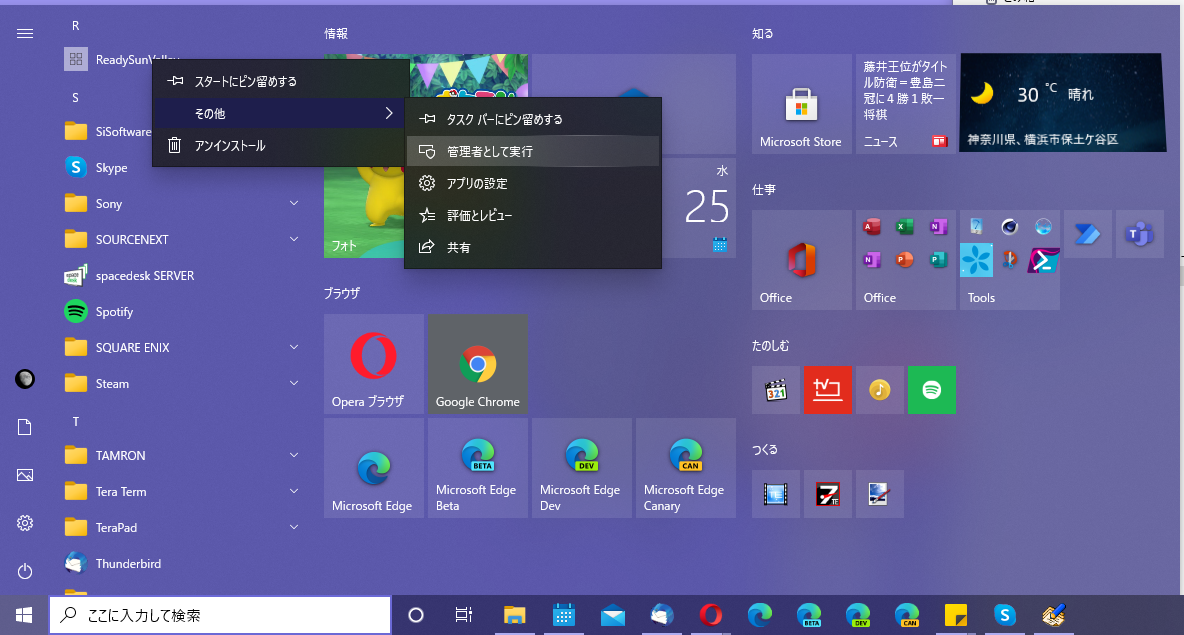The height and width of the screenshot is (635, 1184).
Task: Open the ニュース tile about 藤井王位
Action: [x=905, y=103]
